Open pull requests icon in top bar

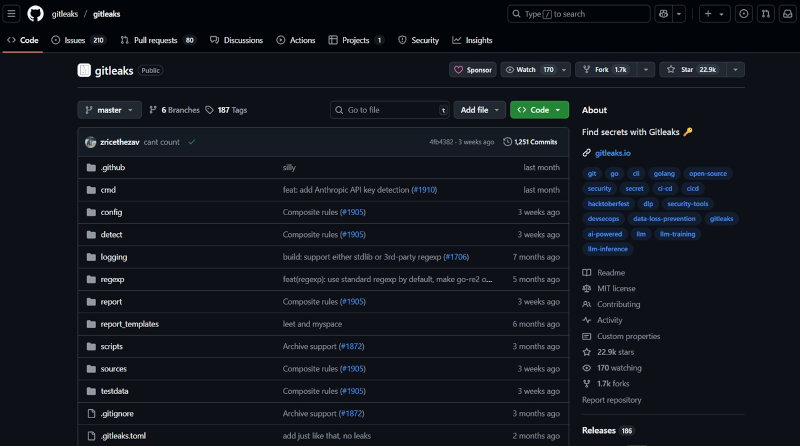coord(765,14)
